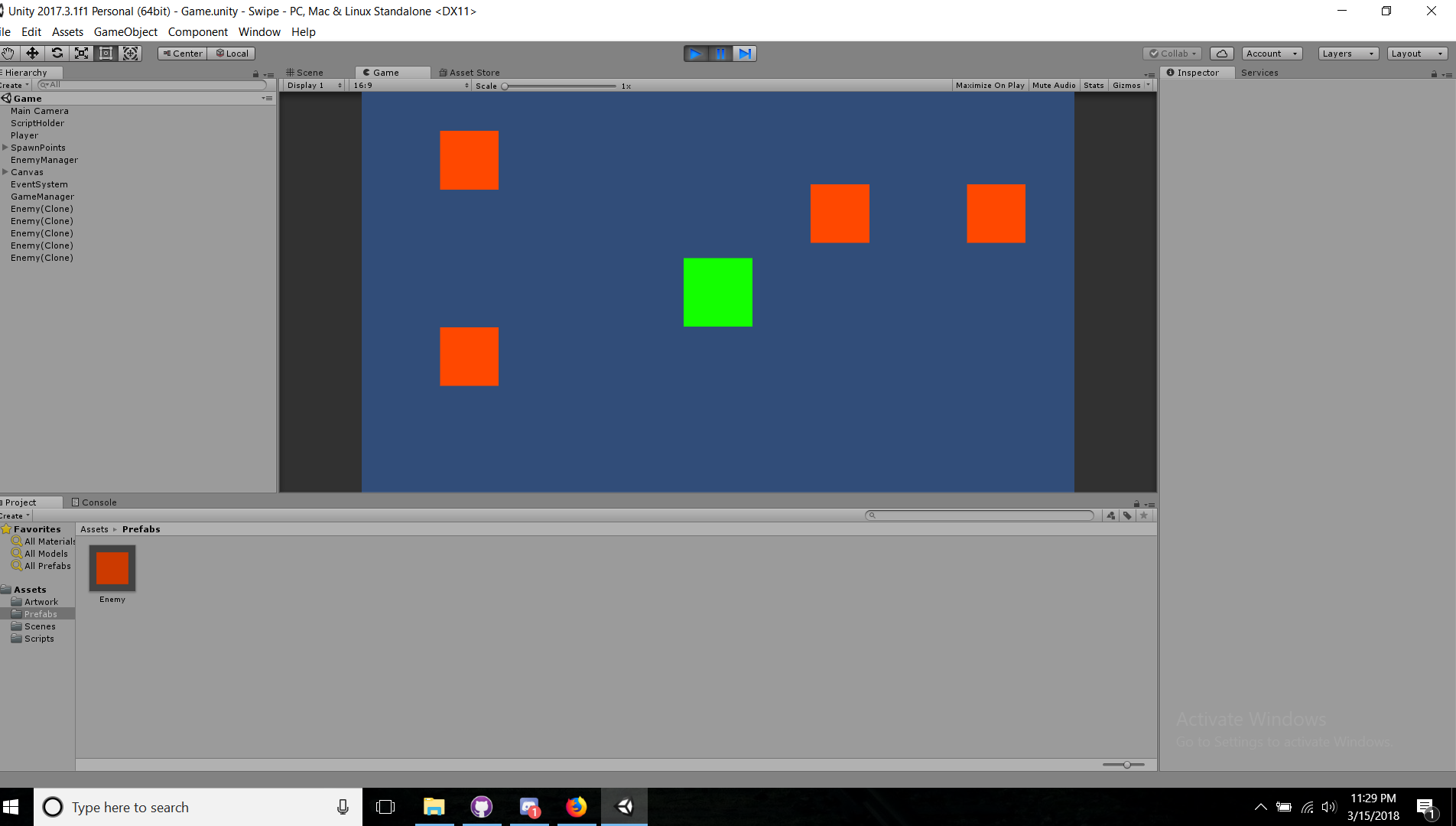
Task: Select the Move tool
Action: 32,53
